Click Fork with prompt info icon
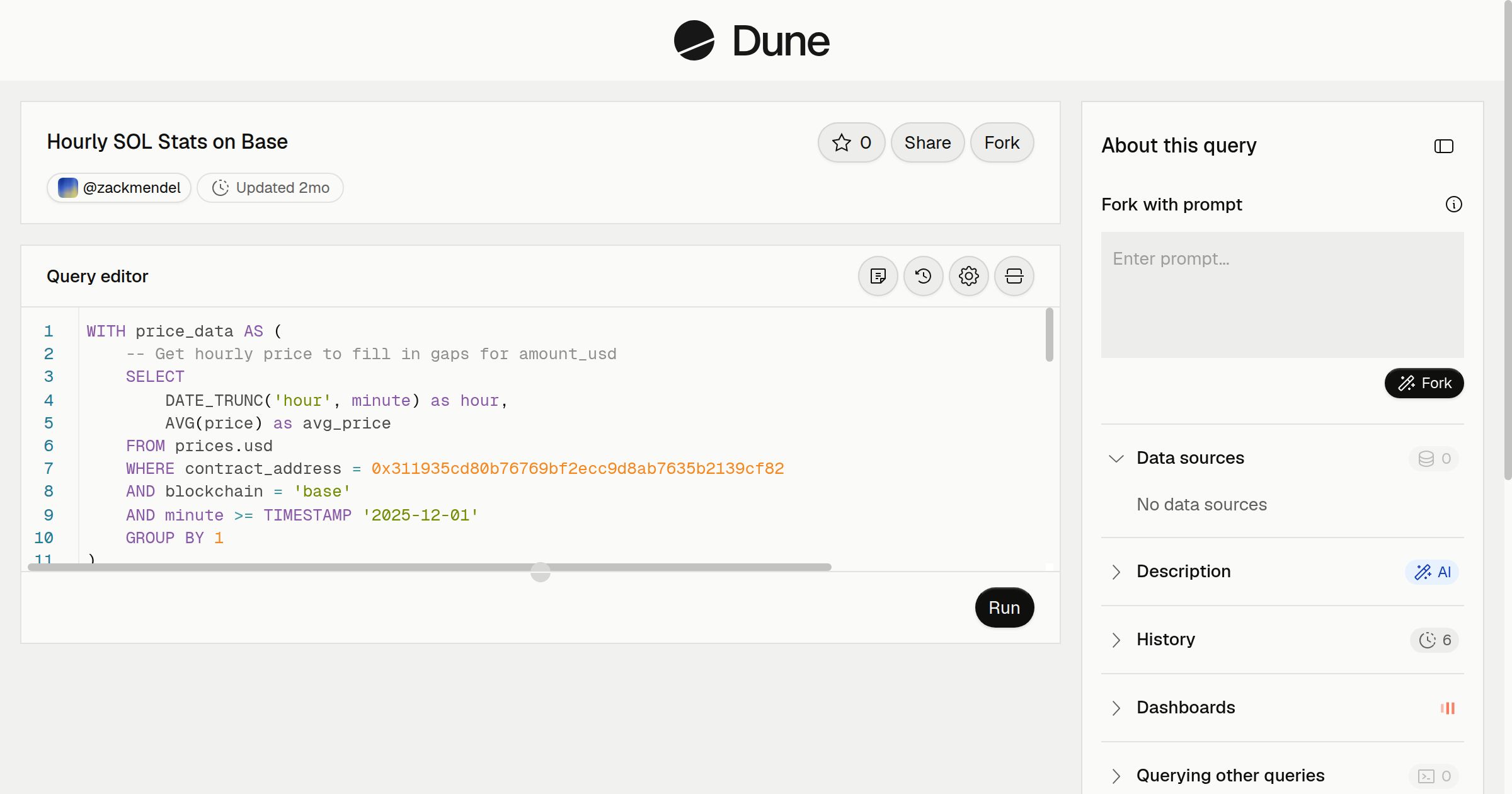1512x794 pixels. (x=1453, y=204)
